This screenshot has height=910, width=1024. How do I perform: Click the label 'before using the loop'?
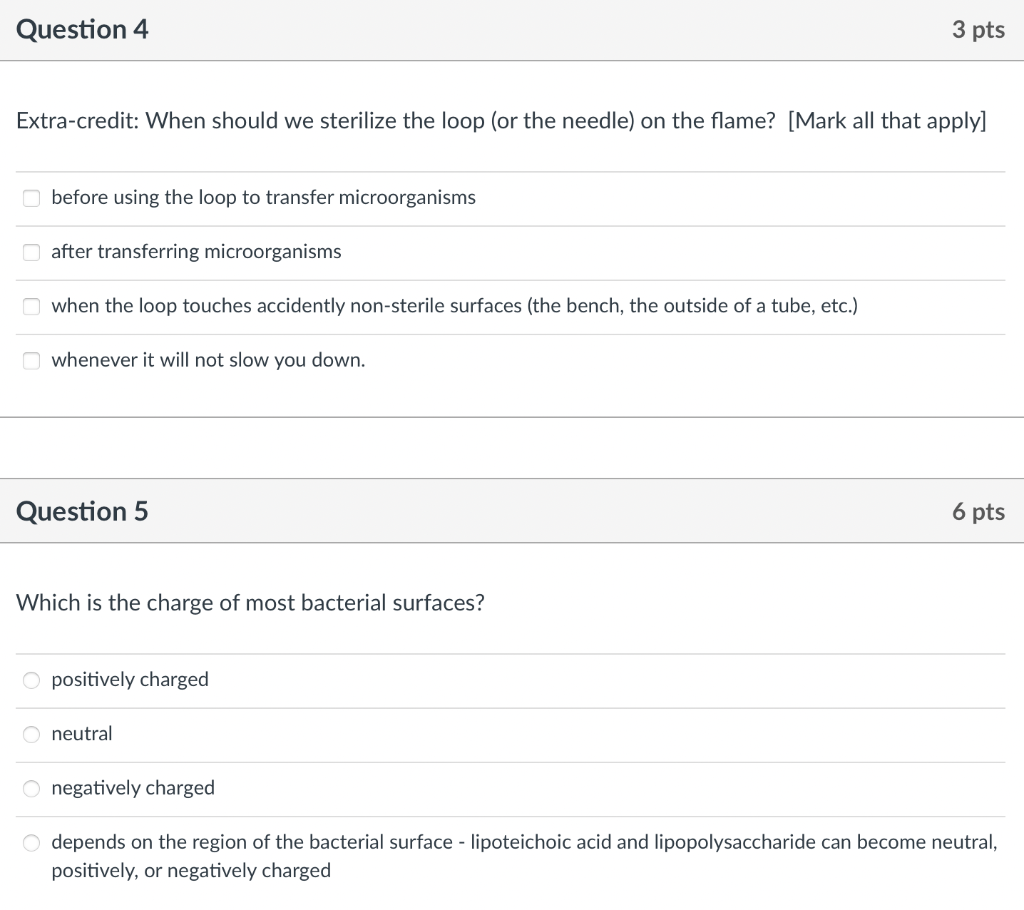point(262,198)
